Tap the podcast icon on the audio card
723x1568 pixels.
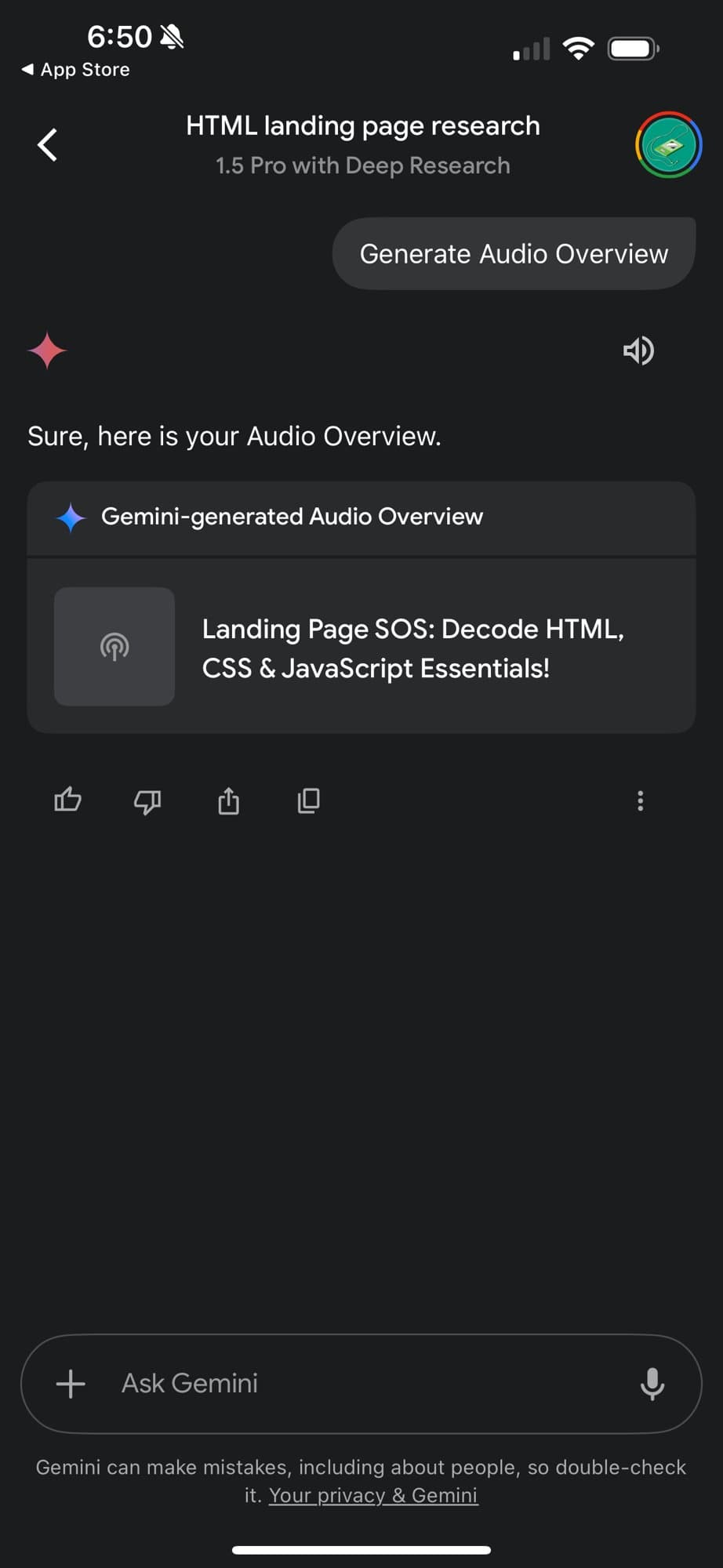[114, 647]
